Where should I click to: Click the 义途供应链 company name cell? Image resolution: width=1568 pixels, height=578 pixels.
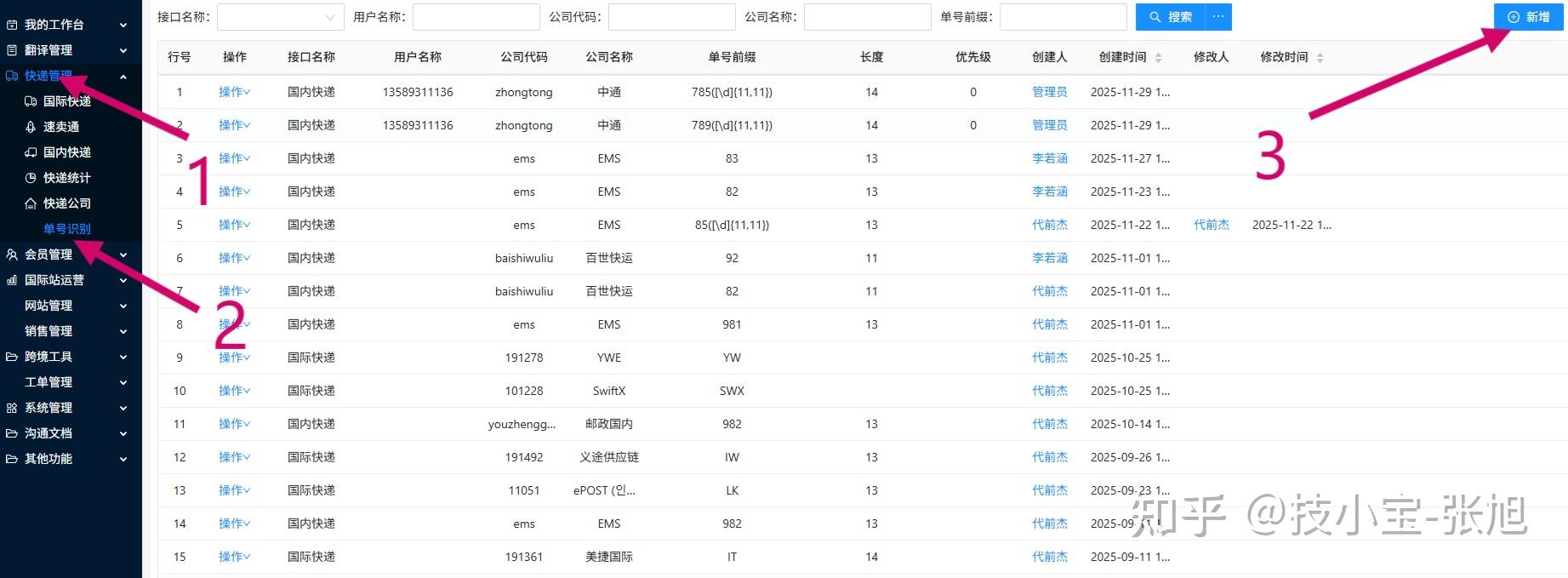609,457
